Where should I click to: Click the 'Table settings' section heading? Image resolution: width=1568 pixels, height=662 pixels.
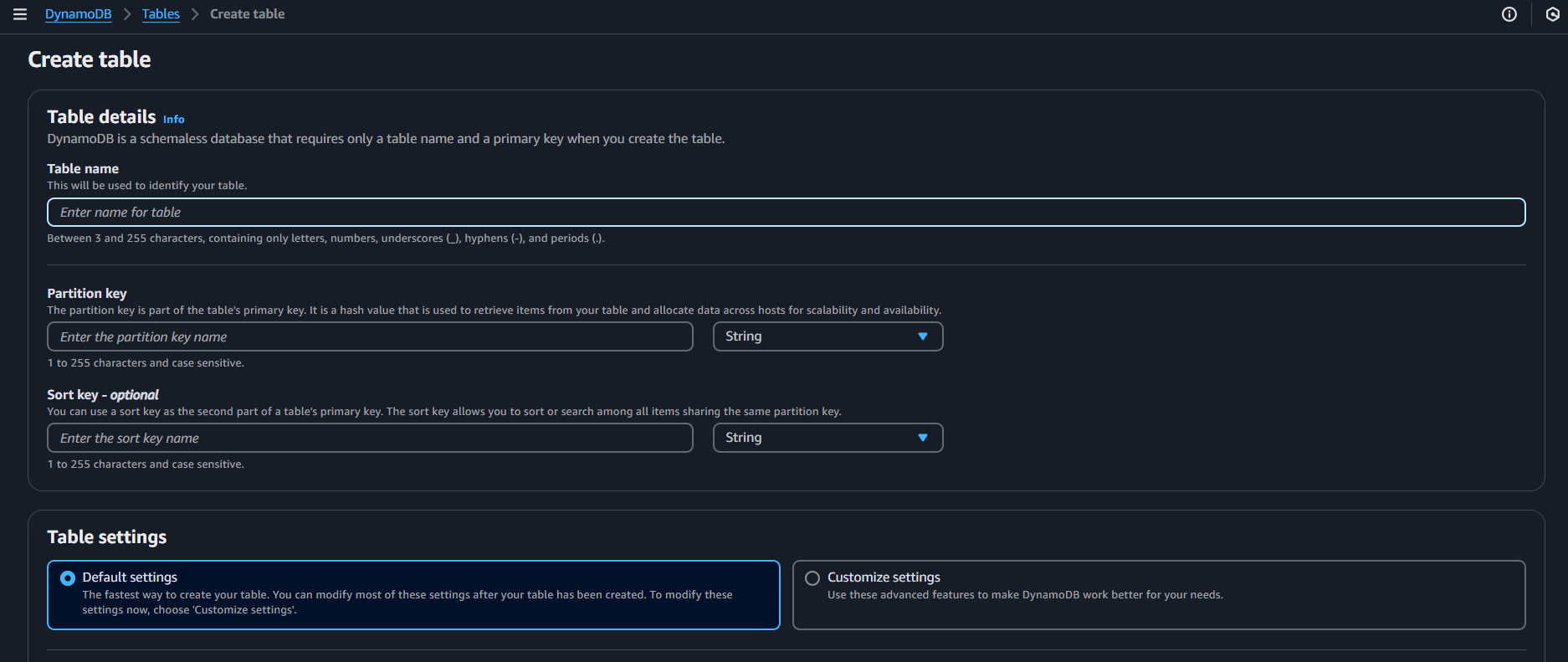click(x=107, y=537)
